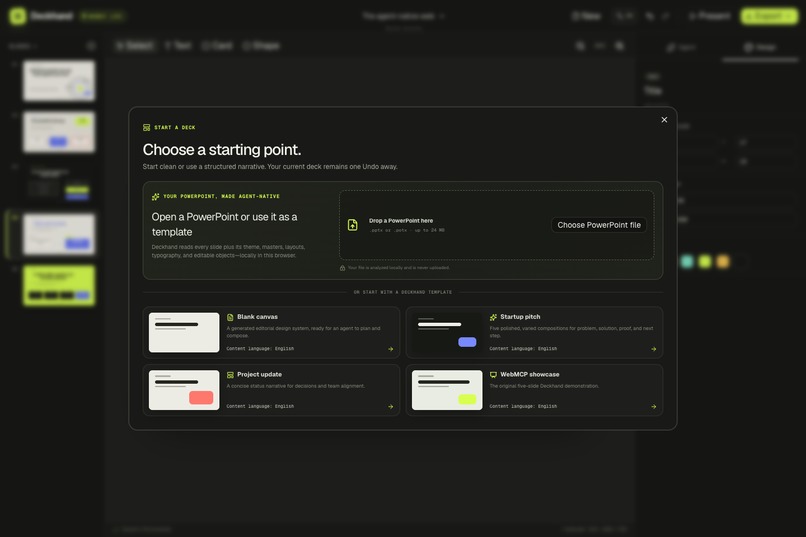Select the Select tool in the editor toolbar

135,46
